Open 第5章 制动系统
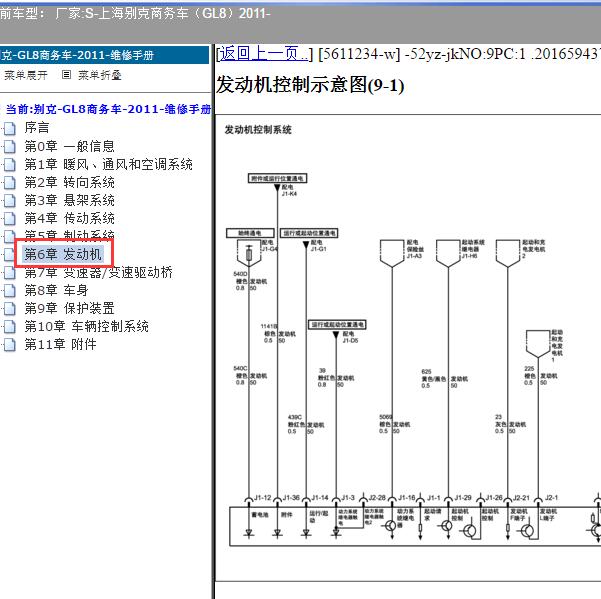Screen dimensions: 601x599 (69, 235)
